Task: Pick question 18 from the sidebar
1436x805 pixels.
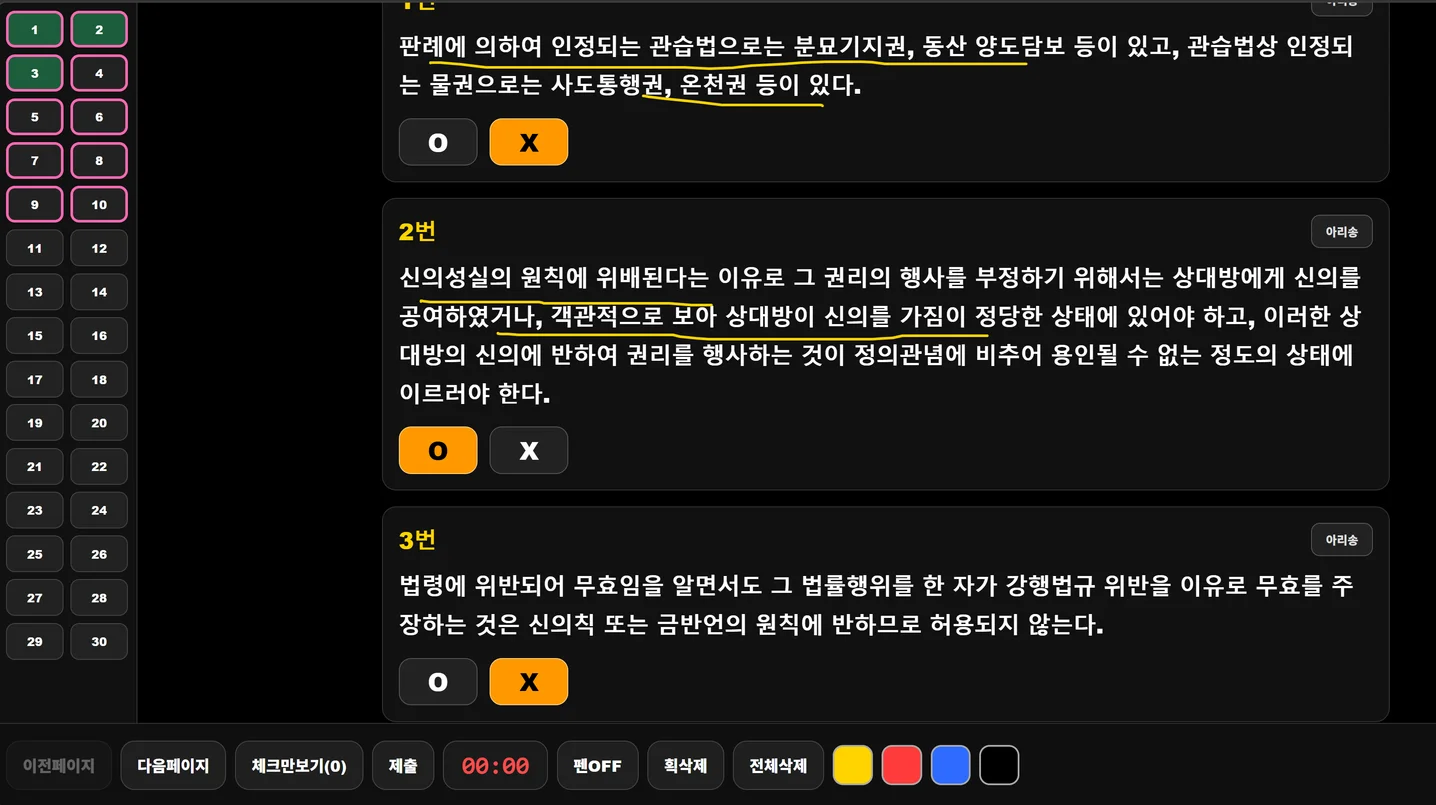Action: 99,379
